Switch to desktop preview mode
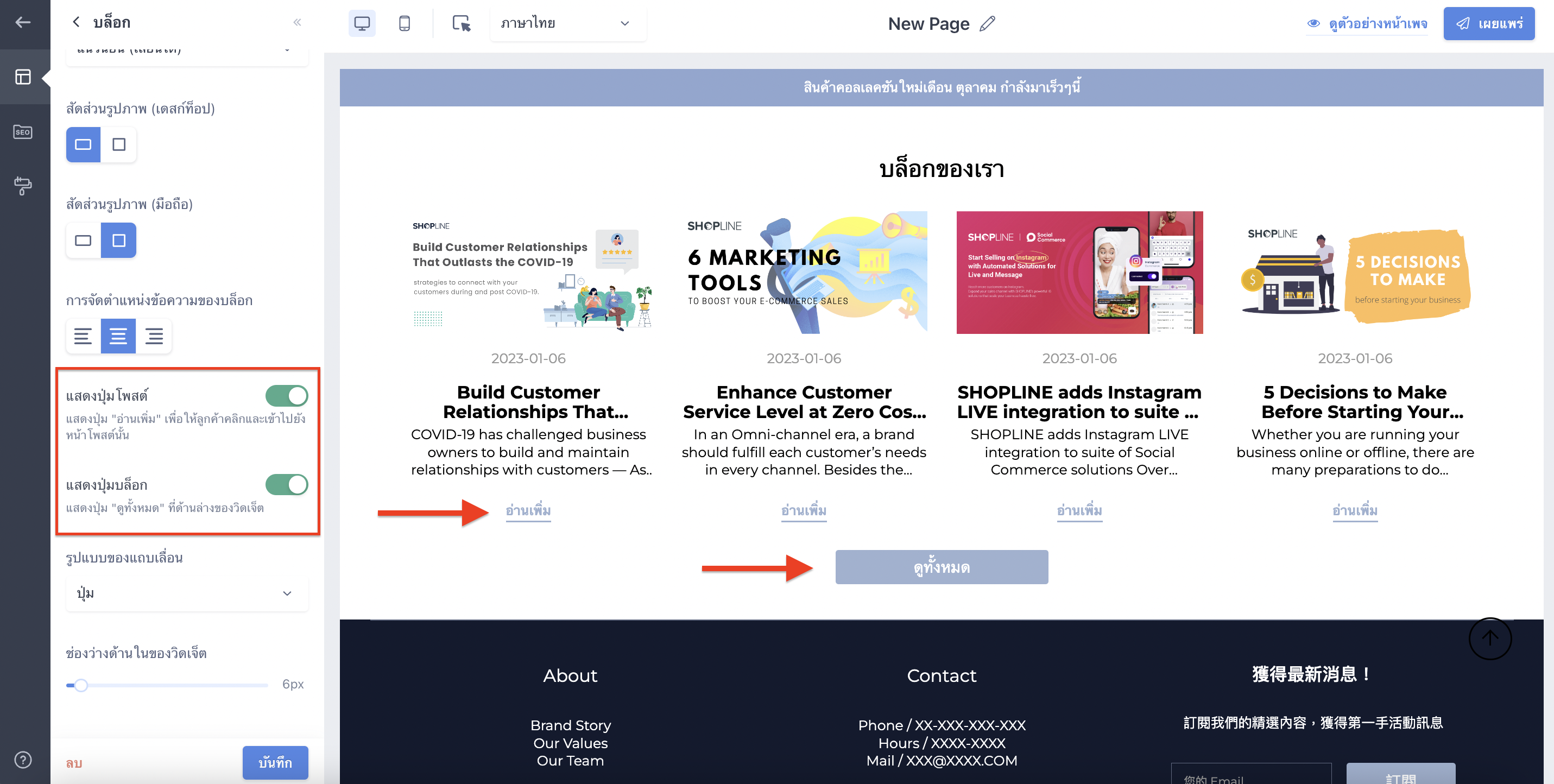 point(362,23)
